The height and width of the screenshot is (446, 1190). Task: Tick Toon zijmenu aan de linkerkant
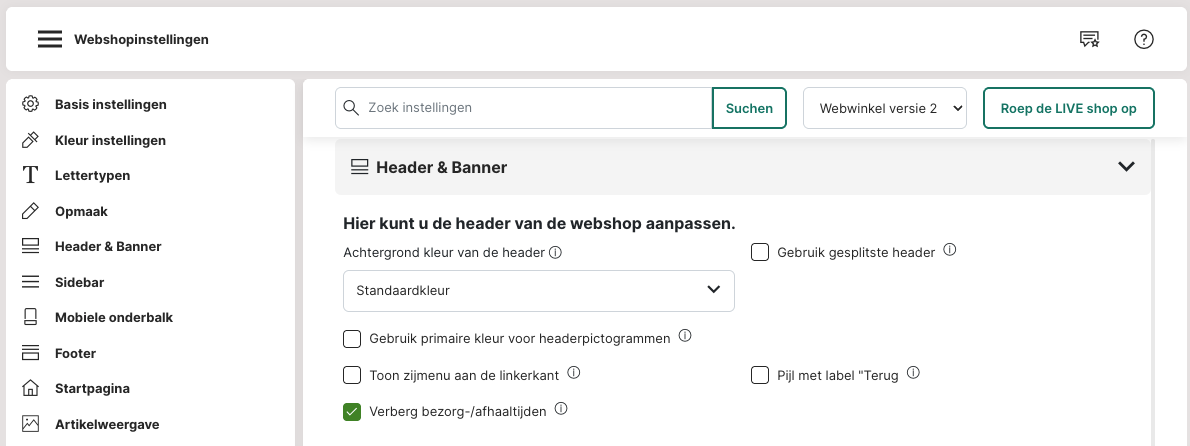tap(352, 375)
